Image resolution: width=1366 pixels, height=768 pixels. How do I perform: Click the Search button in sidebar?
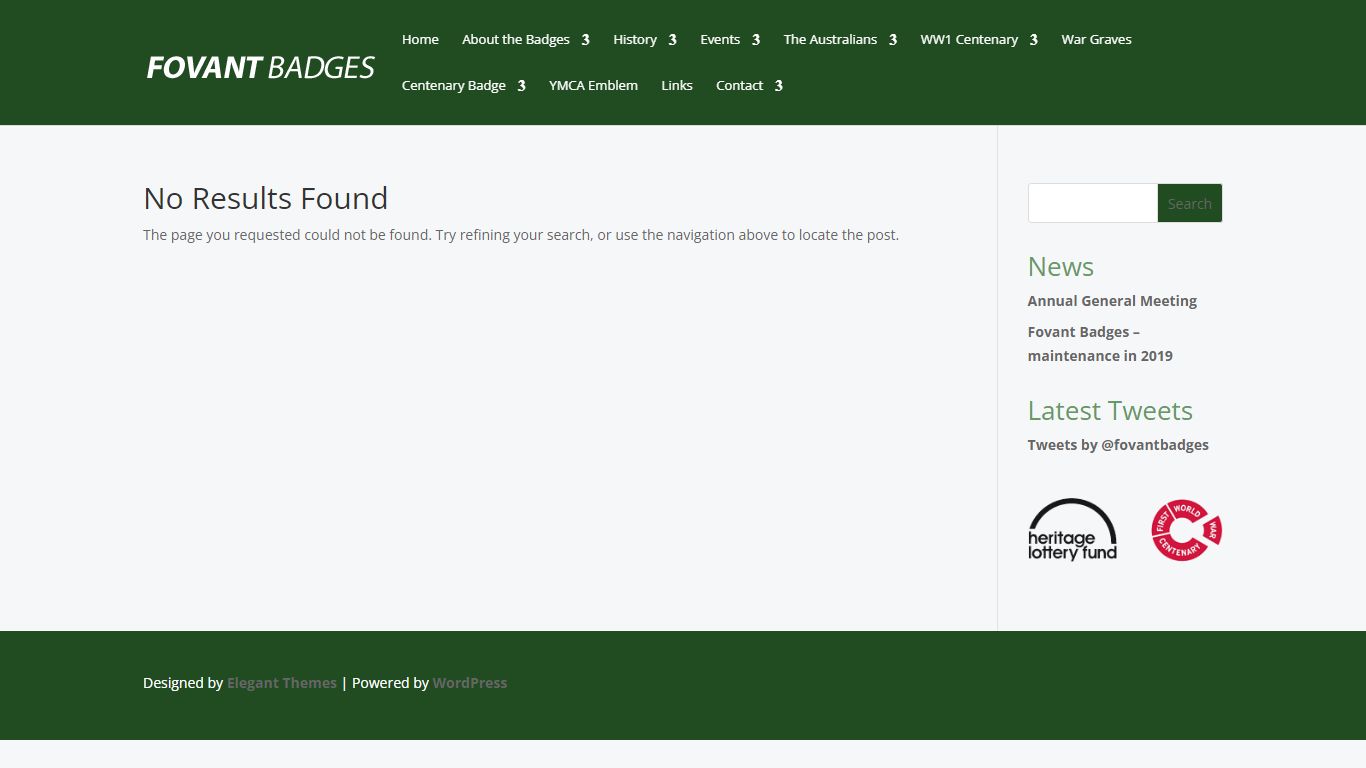pyautogui.click(x=1189, y=203)
